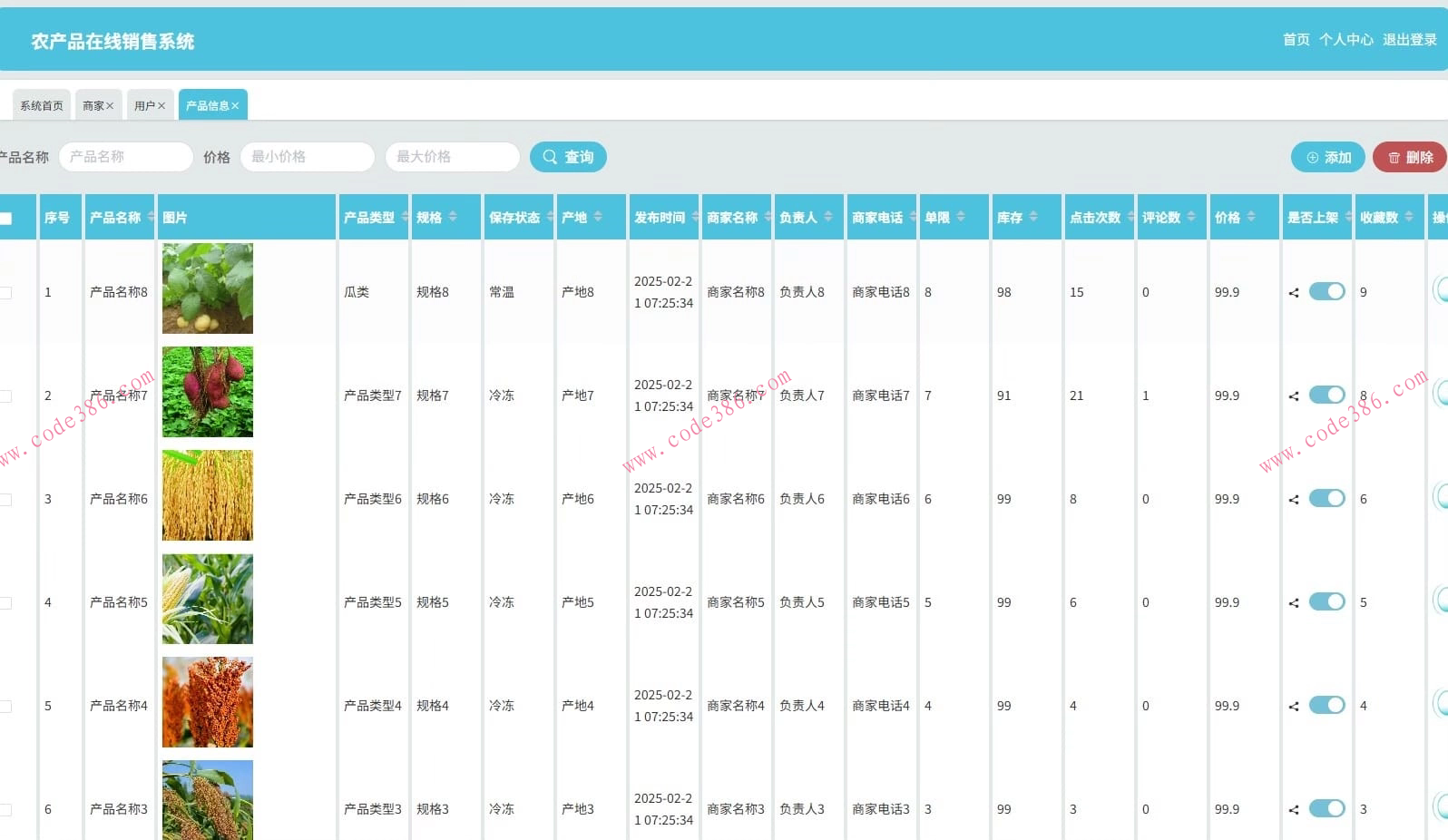Click 产地5 cell

578,602
